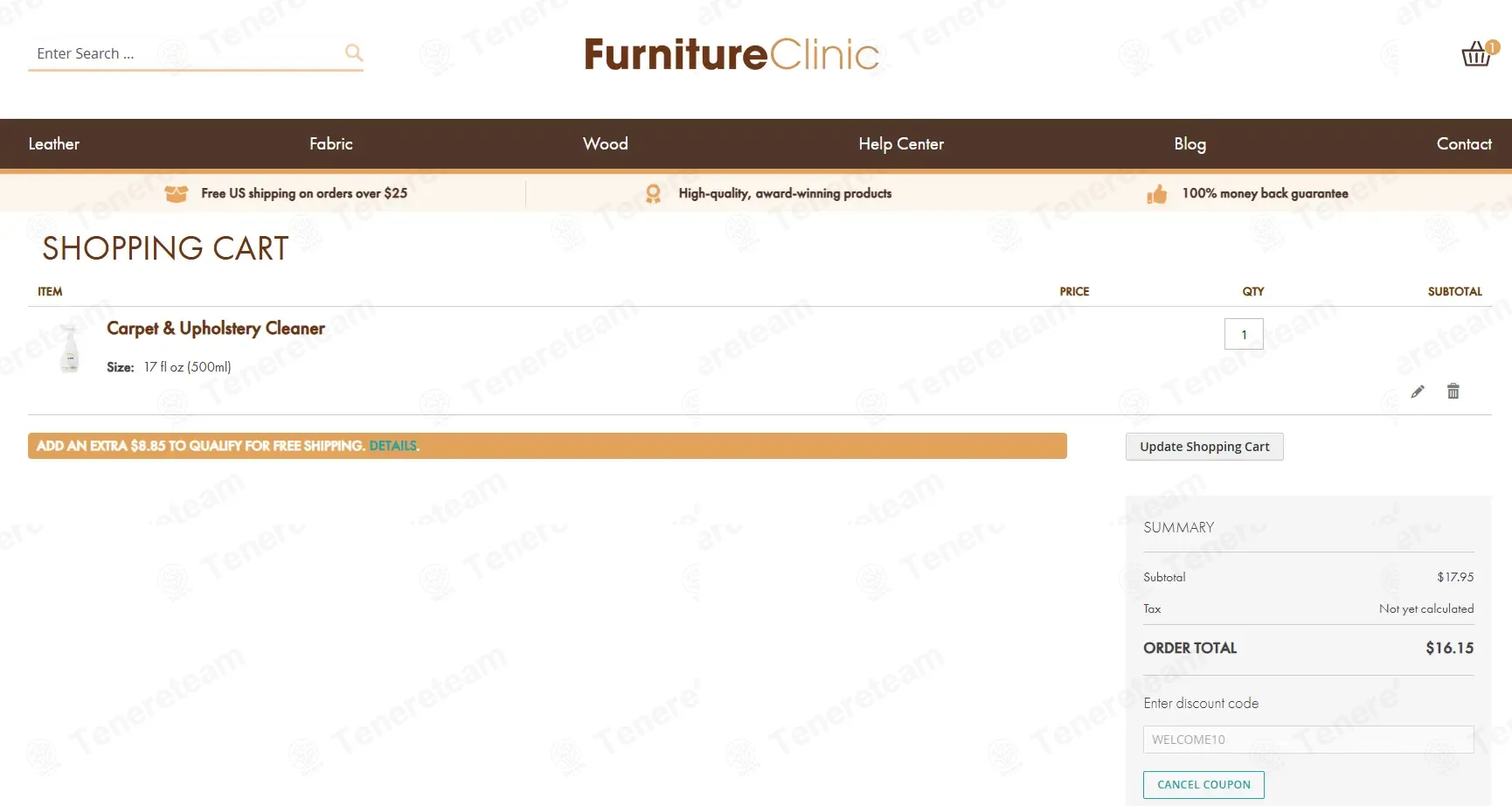The width and height of the screenshot is (1512, 806).
Task: Click the PRICE column header
Action: click(x=1074, y=292)
